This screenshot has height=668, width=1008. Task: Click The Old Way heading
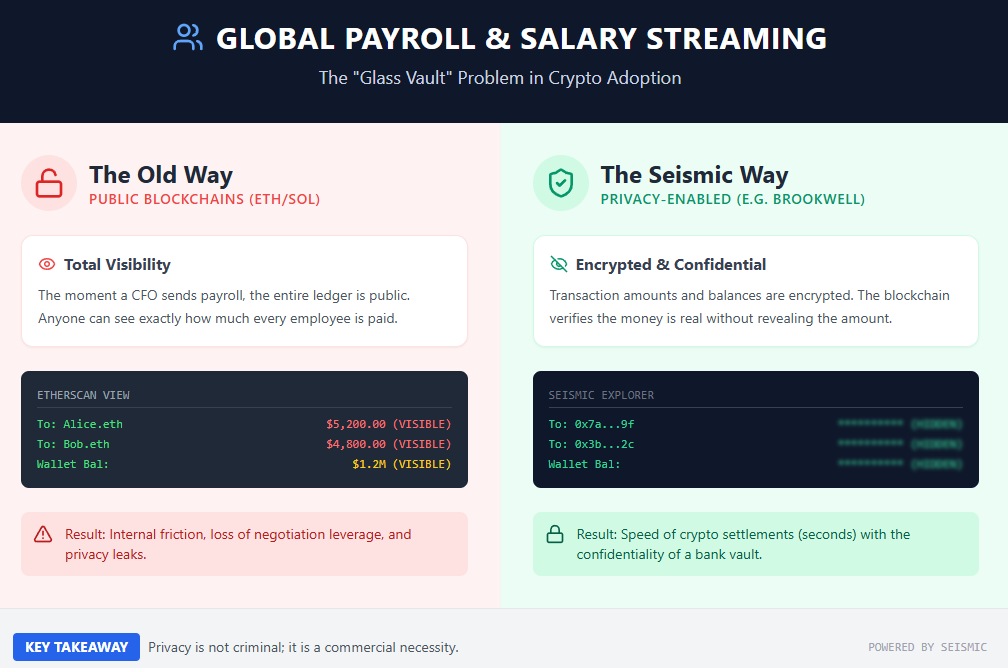[161, 175]
